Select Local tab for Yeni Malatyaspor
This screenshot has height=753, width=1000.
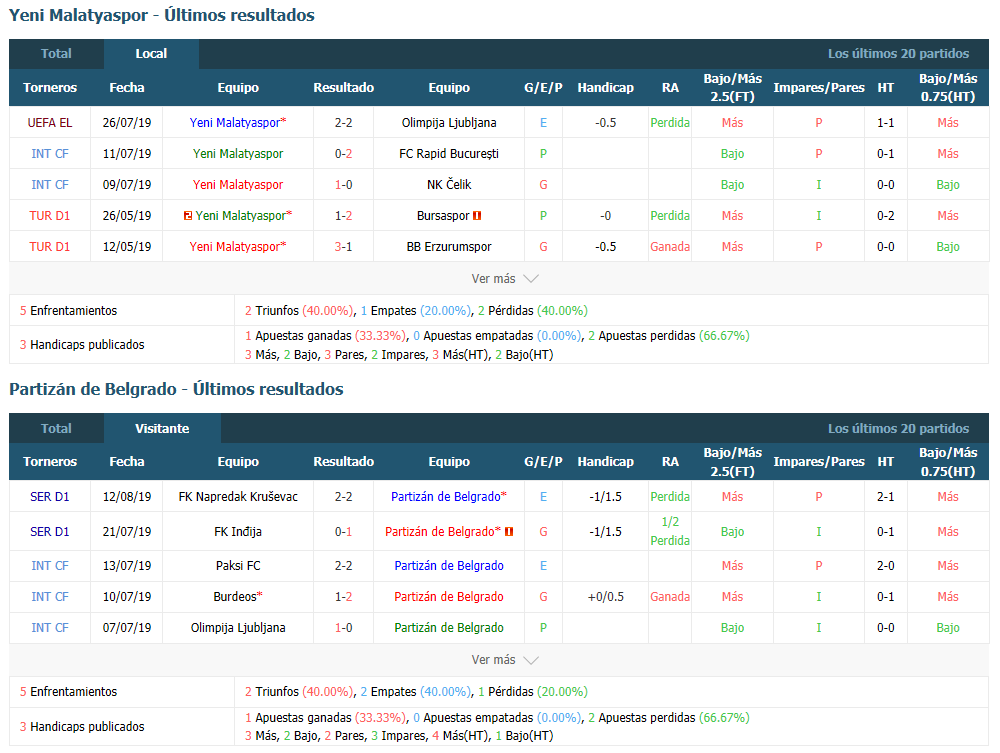tap(151, 54)
